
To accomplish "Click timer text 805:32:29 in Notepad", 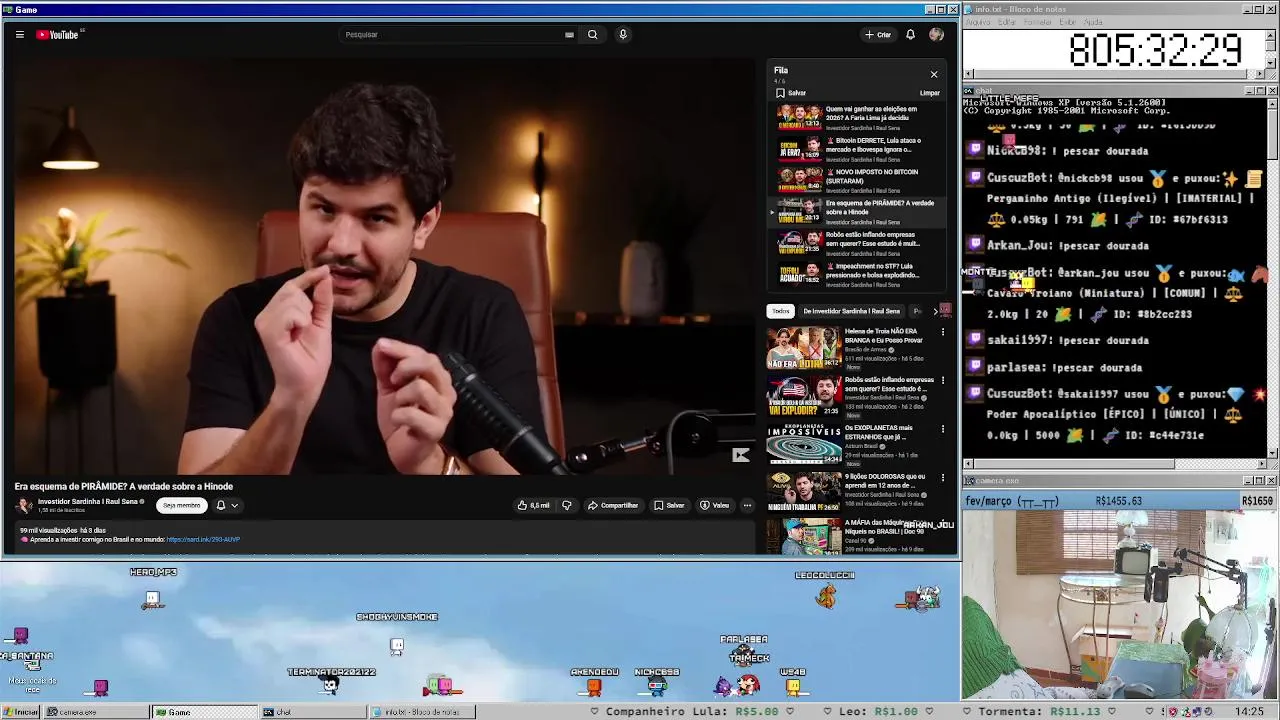I will point(1155,50).
